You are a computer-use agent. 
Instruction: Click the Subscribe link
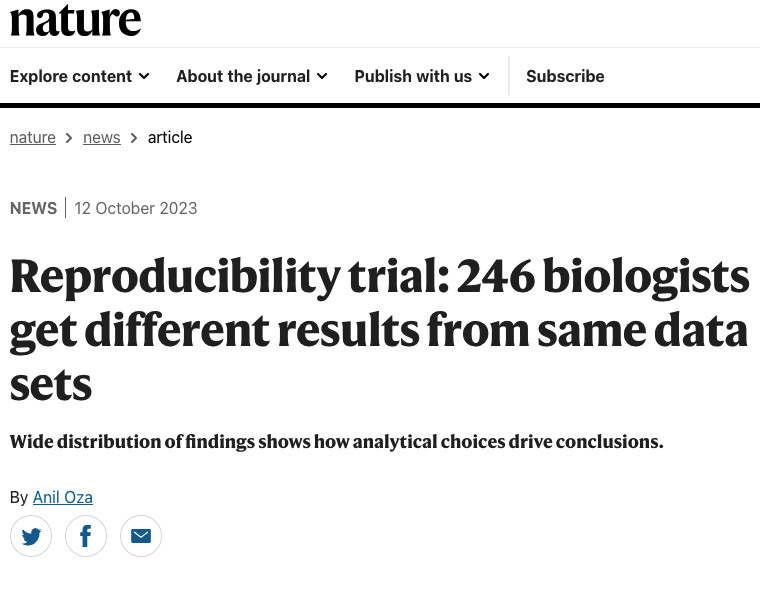pos(565,76)
